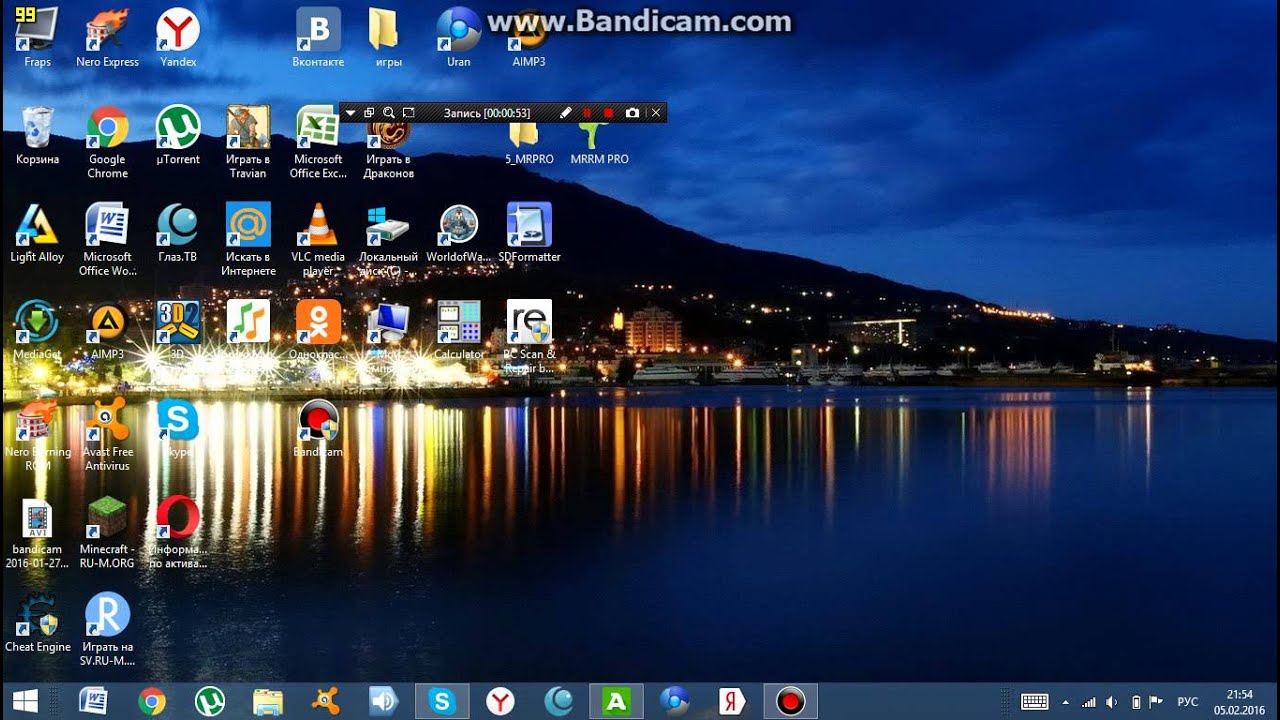Select the Cheat Engine desktop shortcut

pos(37,624)
